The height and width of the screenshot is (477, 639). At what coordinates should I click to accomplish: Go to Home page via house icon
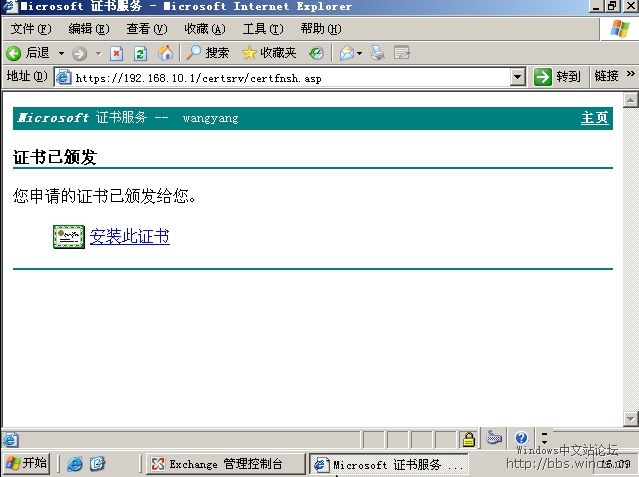tap(165, 53)
